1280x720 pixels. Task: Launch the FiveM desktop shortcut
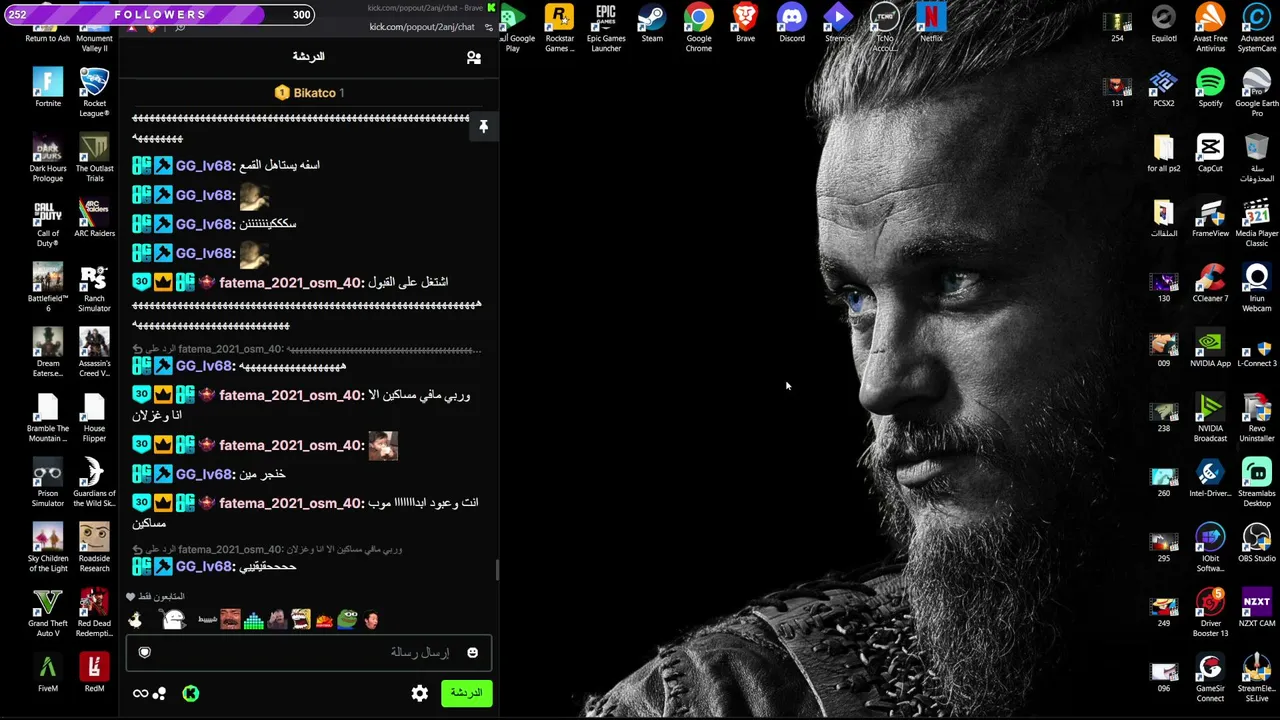[47, 672]
